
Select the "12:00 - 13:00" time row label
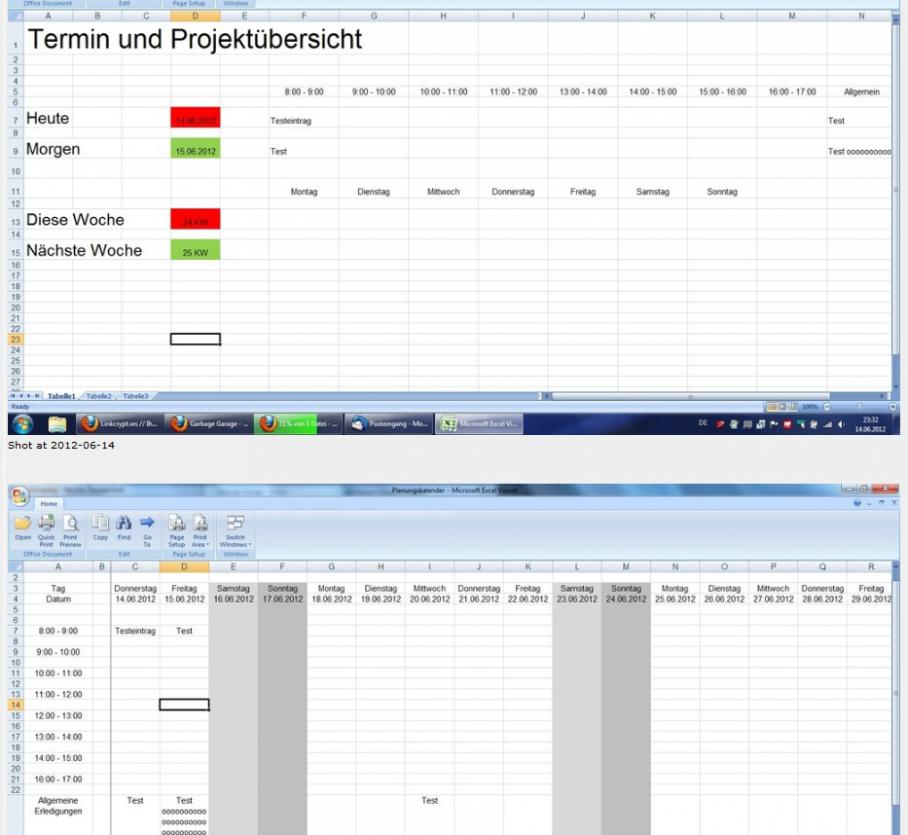(58, 716)
